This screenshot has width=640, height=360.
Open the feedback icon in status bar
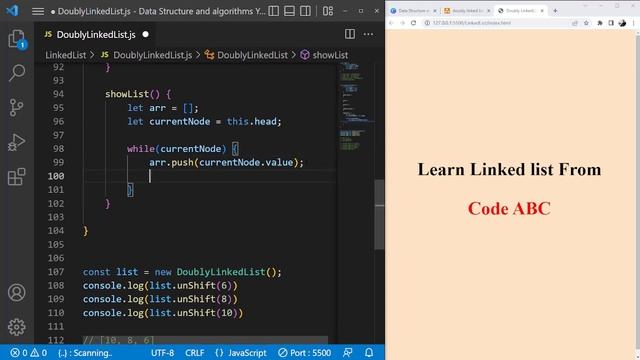click(x=348, y=353)
